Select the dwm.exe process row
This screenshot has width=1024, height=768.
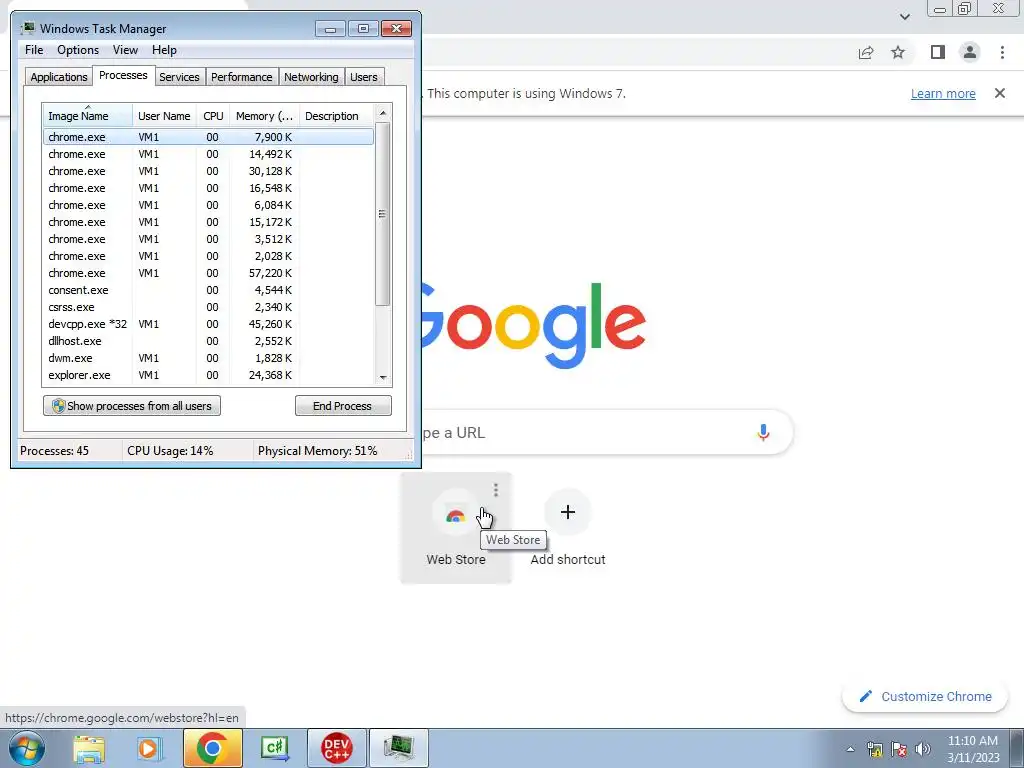pyautogui.click(x=208, y=358)
